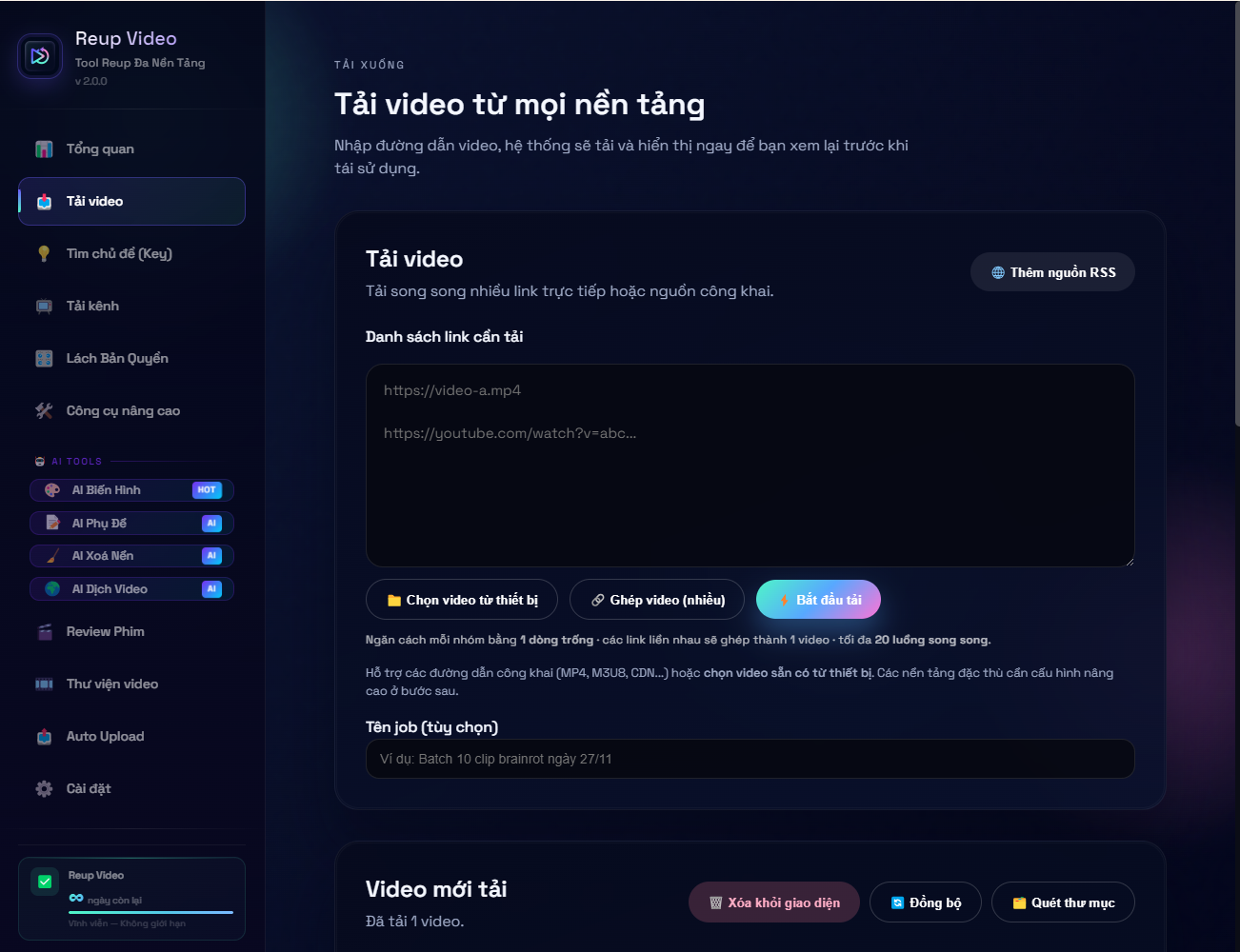The image size is (1240, 952).
Task: Click the Review Phim clapperboard icon
Action: pos(44,632)
